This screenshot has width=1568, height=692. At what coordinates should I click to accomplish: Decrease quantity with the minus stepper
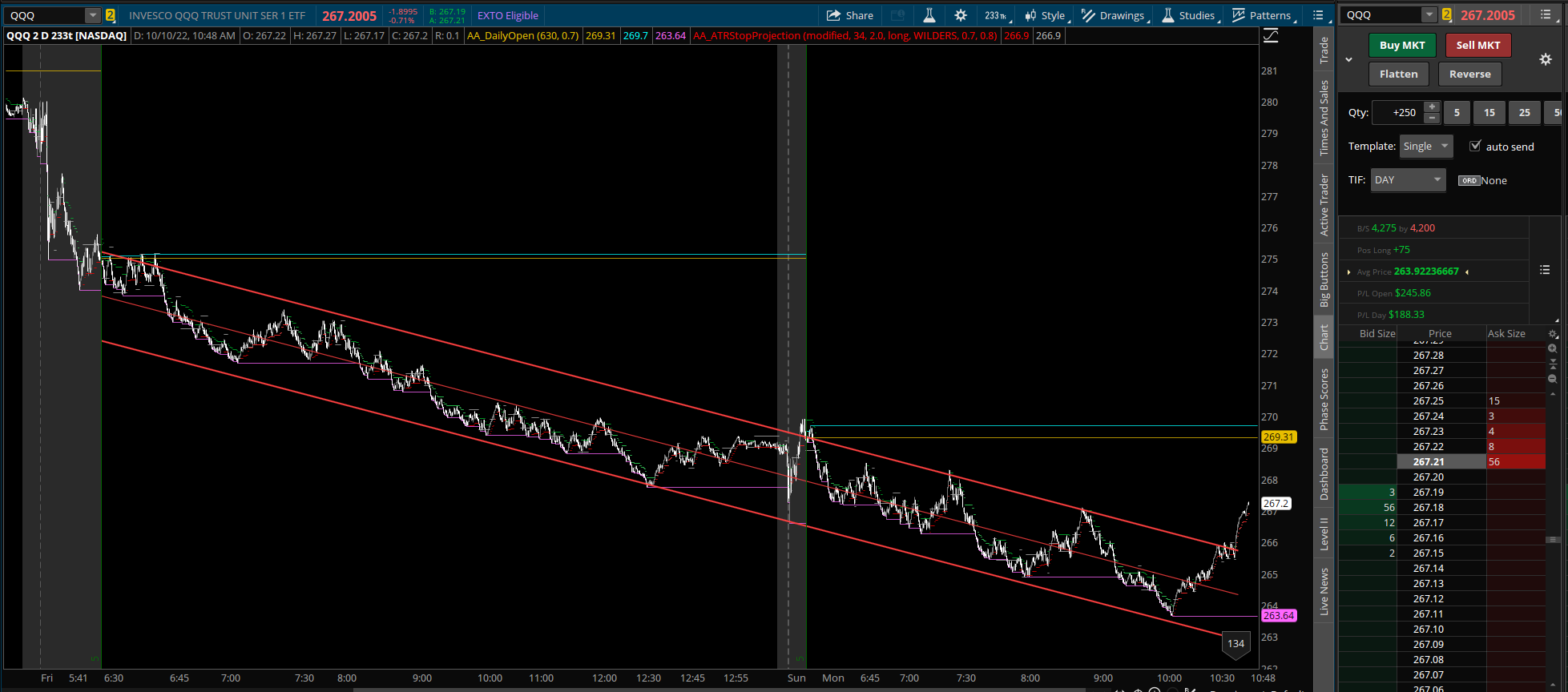click(x=1432, y=118)
